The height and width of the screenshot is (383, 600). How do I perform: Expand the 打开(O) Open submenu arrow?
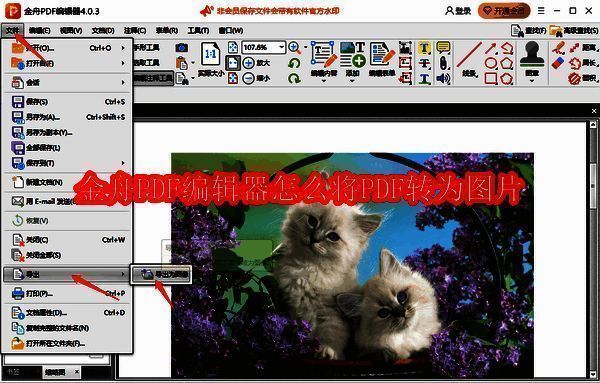pos(123,48)
